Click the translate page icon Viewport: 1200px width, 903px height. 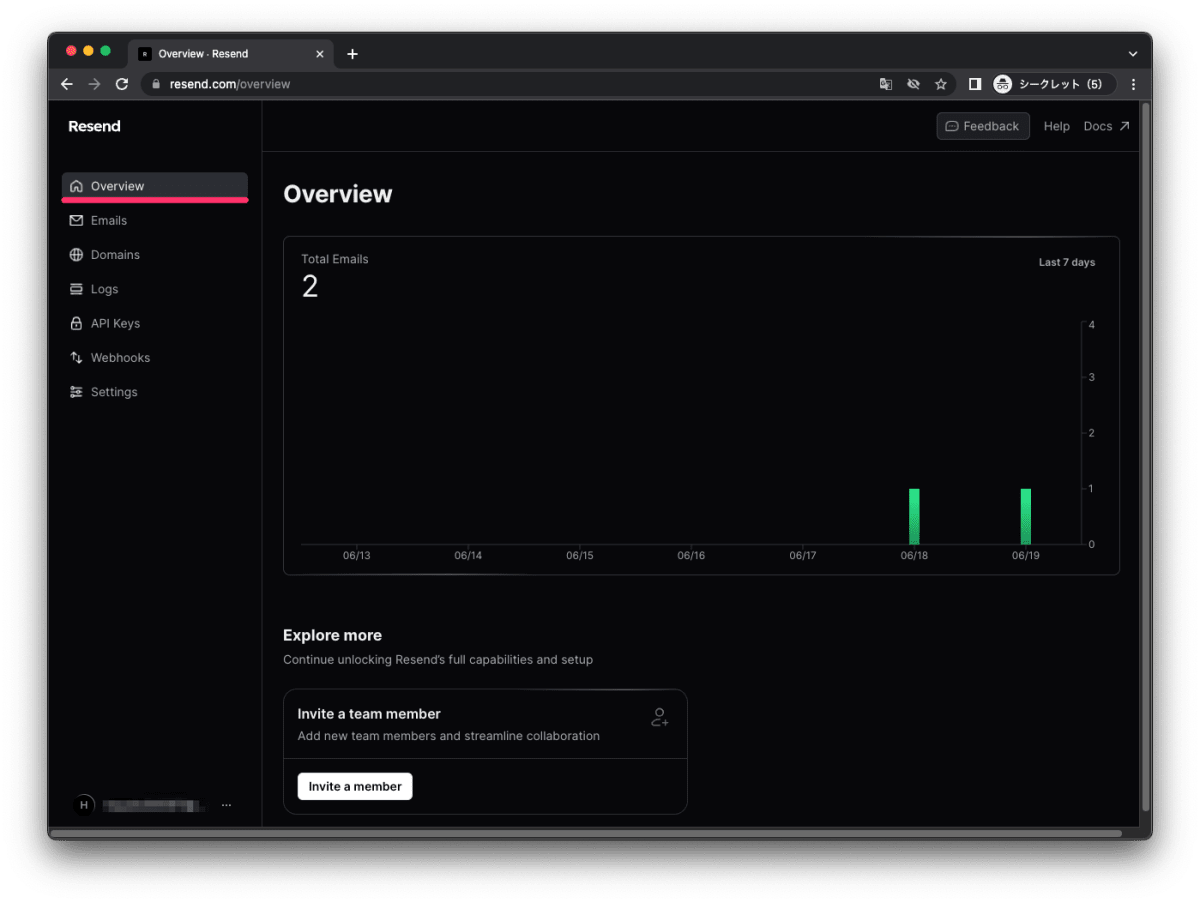click(x=886, y=84)
